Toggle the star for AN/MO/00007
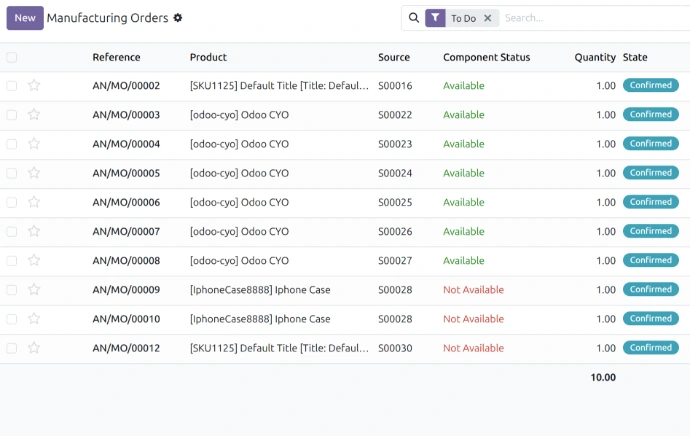Viewport: 690px width, 436px height. tap(34, 232)
